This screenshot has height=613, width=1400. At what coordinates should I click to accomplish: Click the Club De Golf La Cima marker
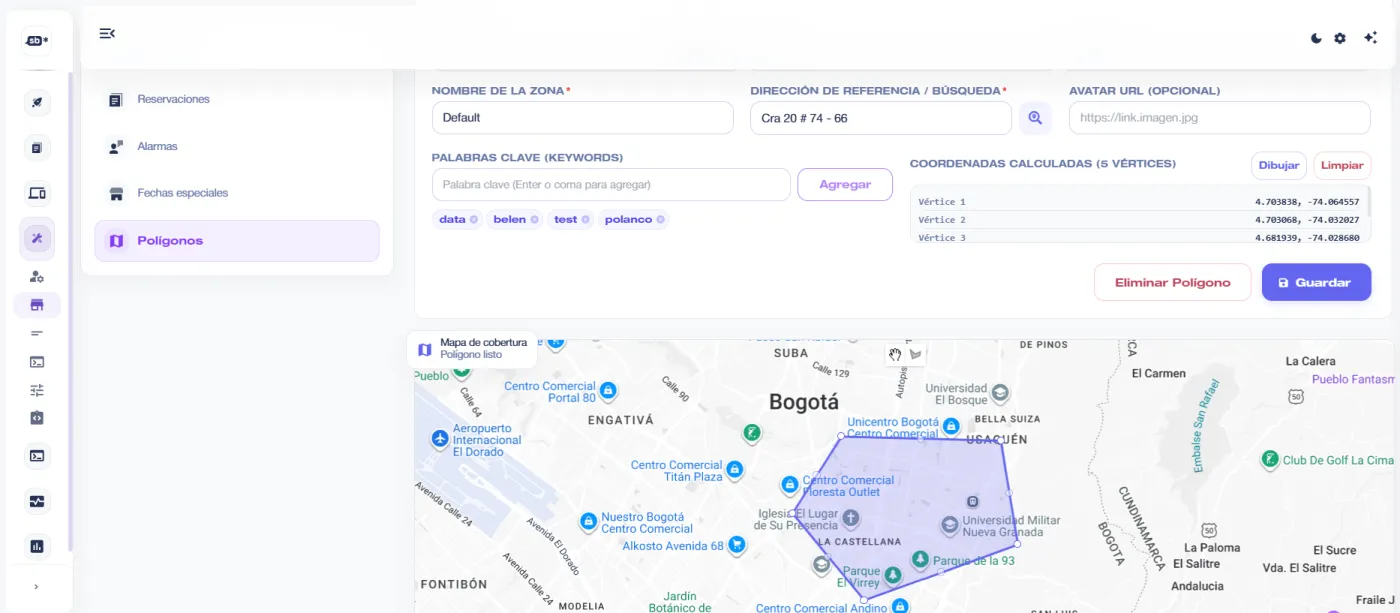coord(1270,459)
